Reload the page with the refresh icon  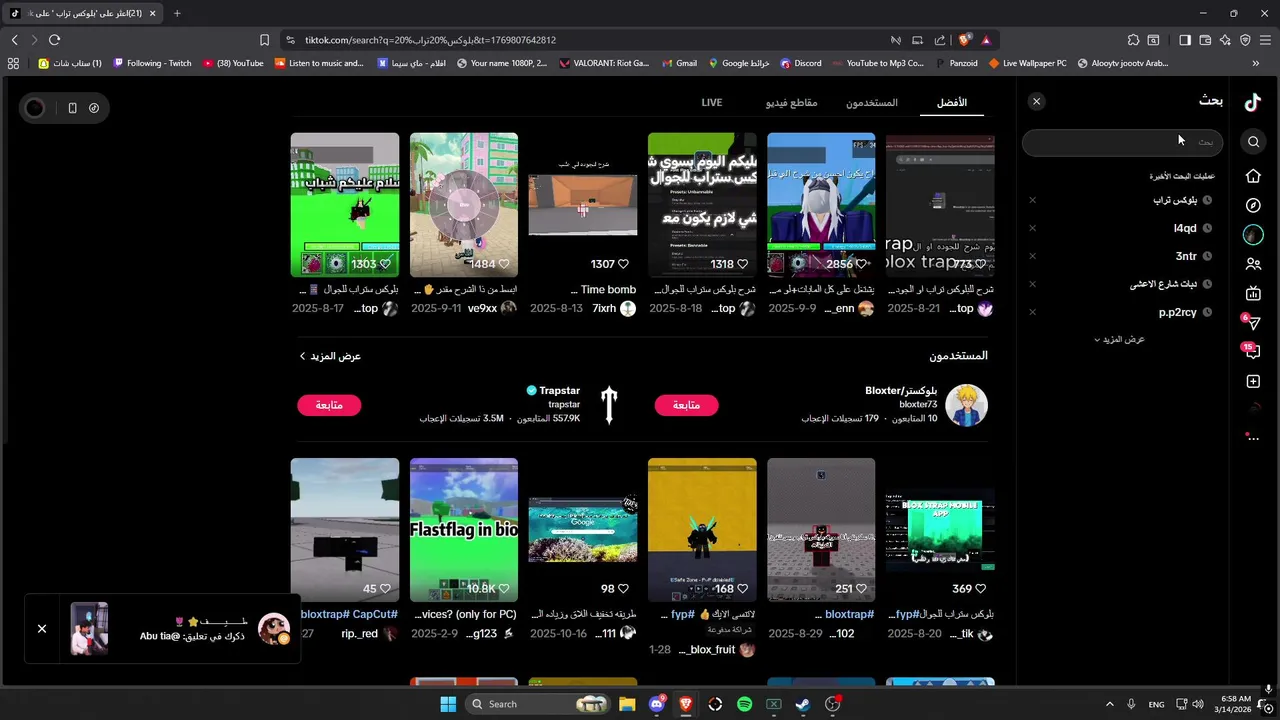tap(54, 40)
